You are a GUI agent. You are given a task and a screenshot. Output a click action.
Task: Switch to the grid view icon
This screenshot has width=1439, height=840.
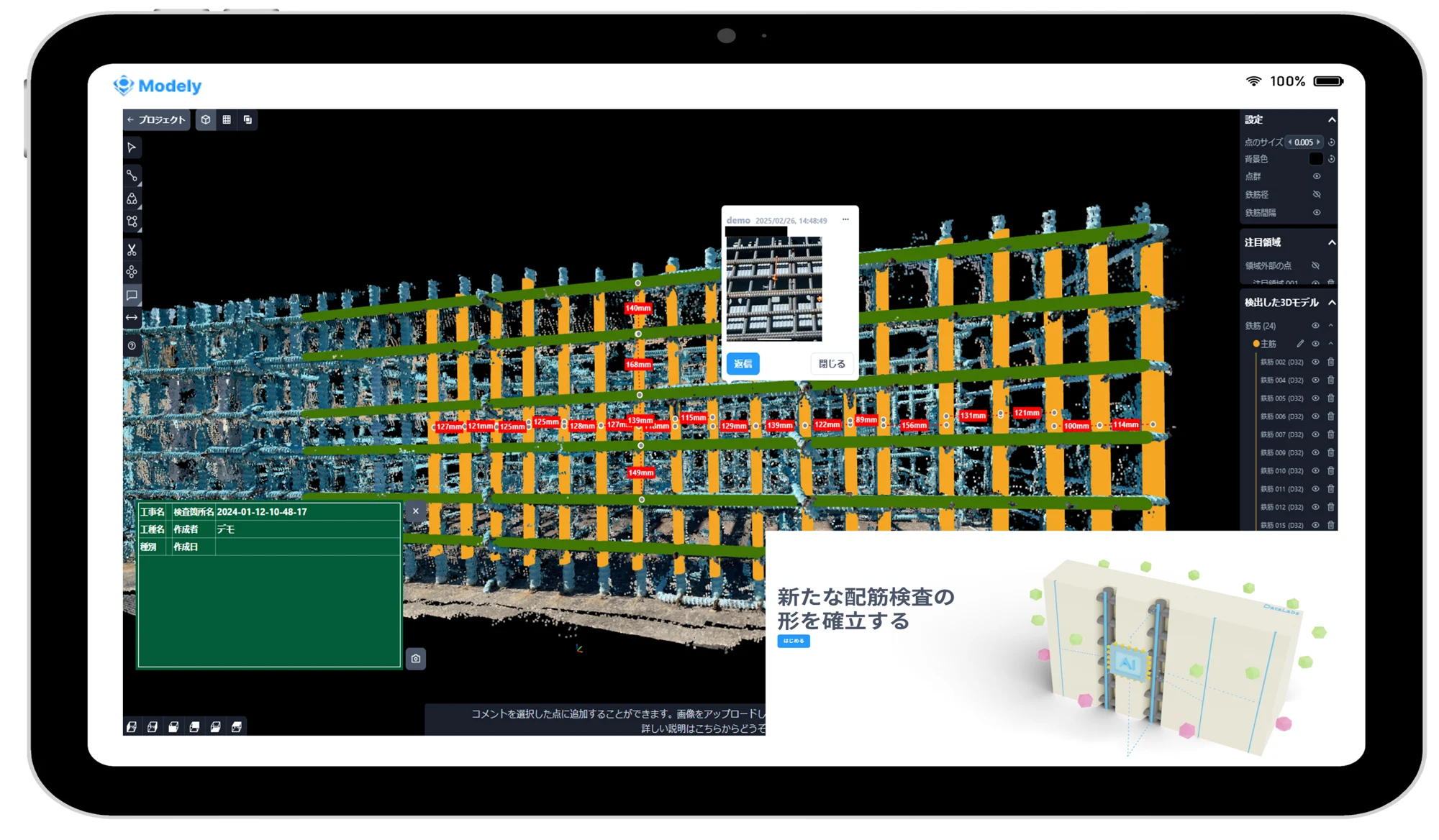[x=227, y=119]
